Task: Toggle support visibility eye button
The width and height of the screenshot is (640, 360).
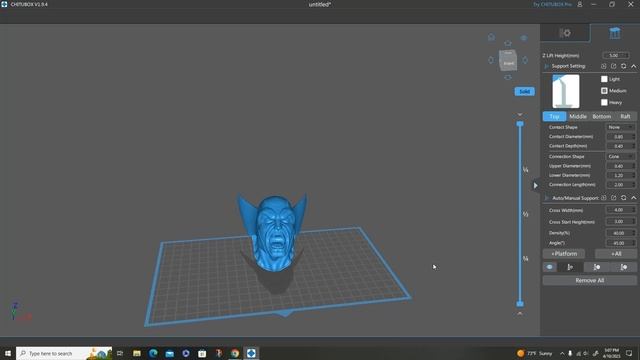Action: (549, 267)
